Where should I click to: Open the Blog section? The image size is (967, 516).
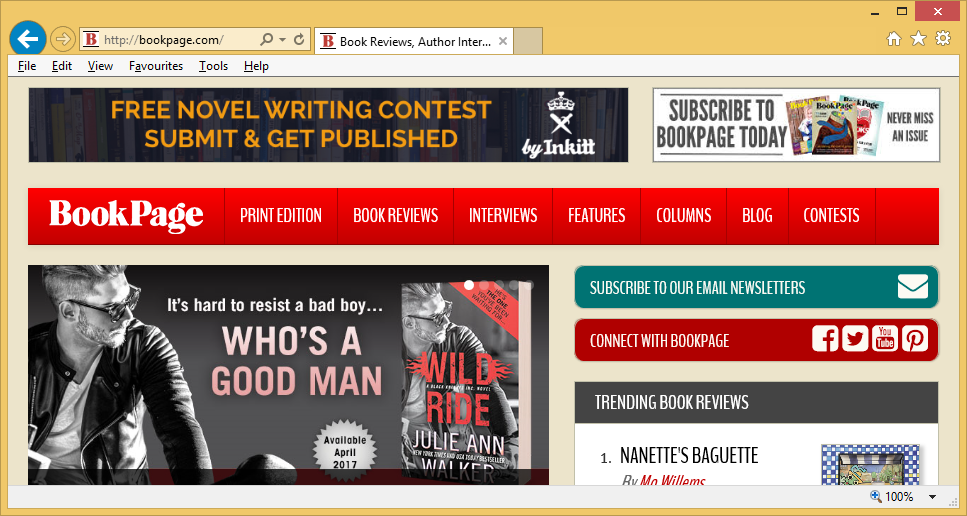point(757,216)
